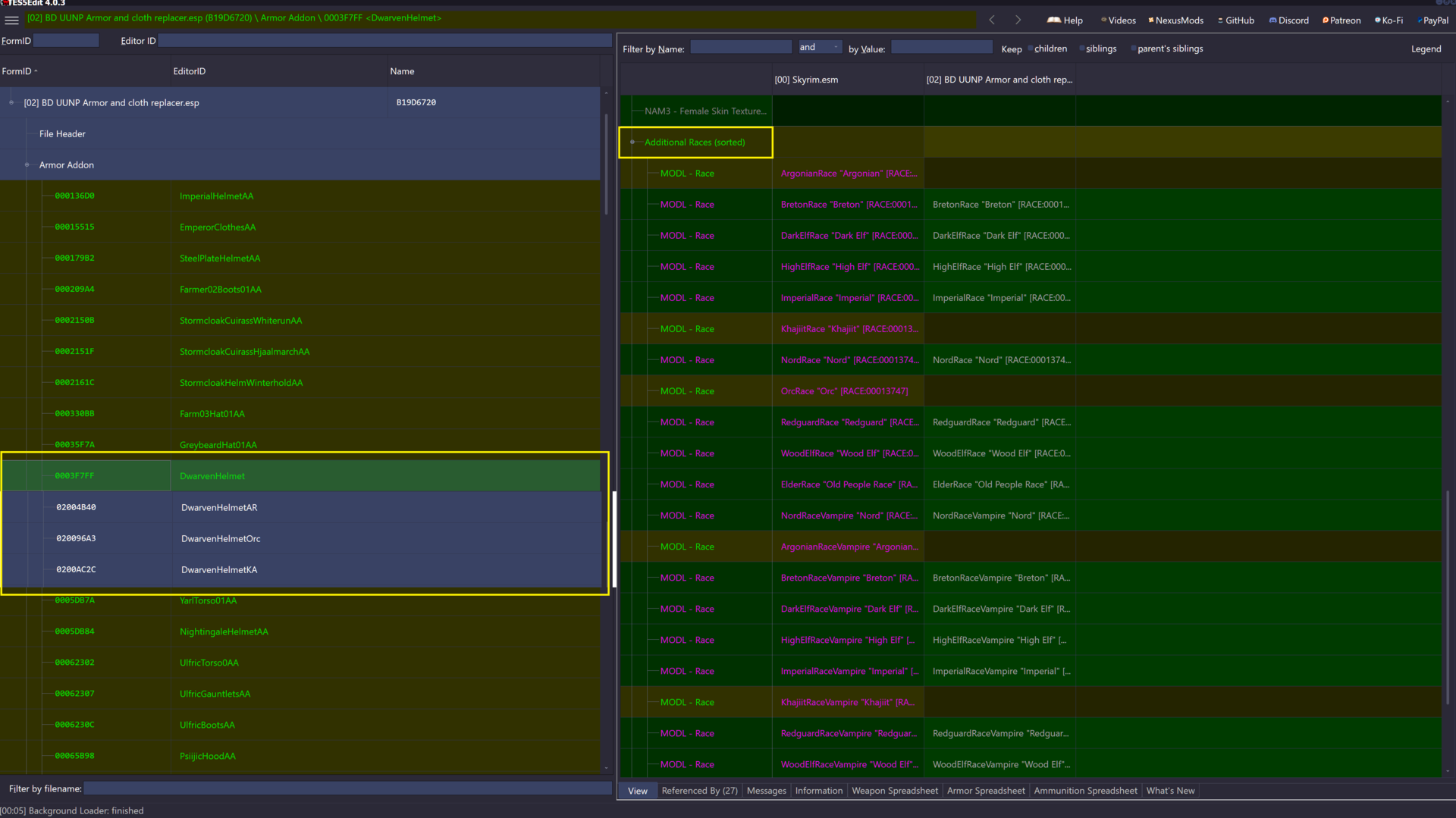Select the DwarvenHelmetKA record
Screen dimensions: 1456x818
(300, 569)
